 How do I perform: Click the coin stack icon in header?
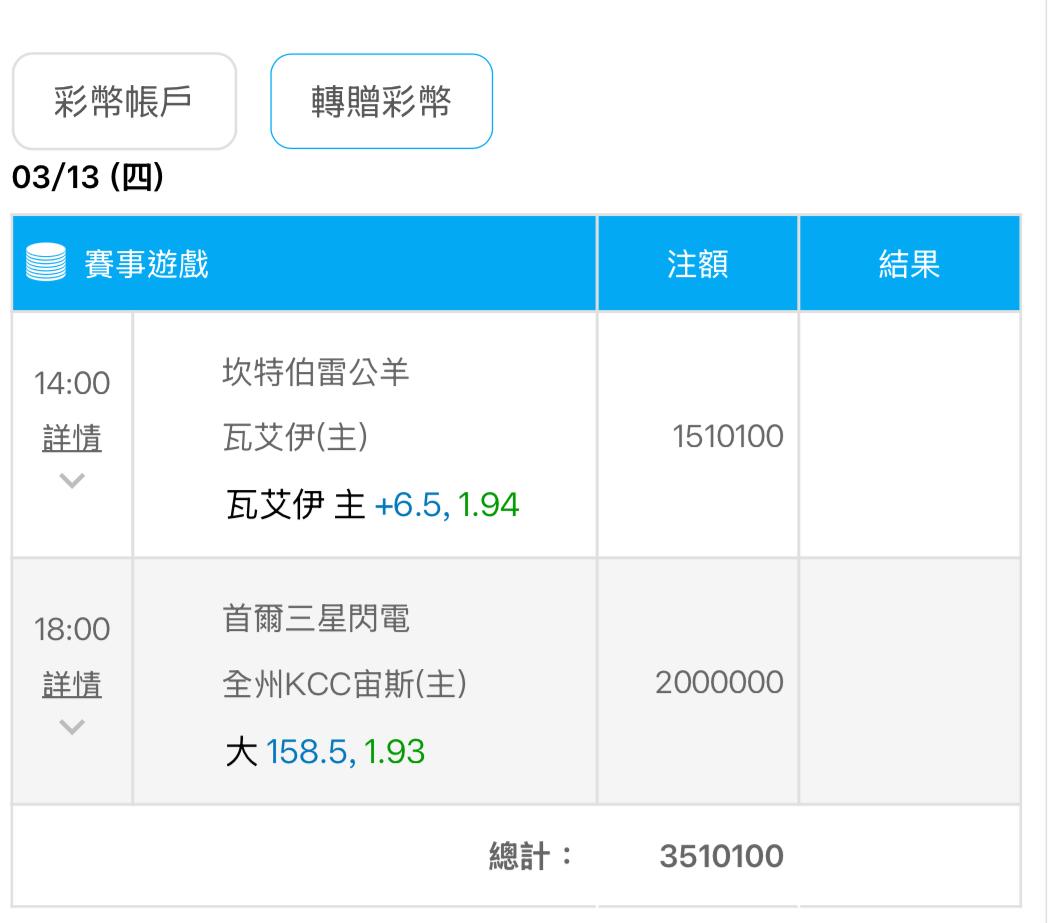[46, 262]
